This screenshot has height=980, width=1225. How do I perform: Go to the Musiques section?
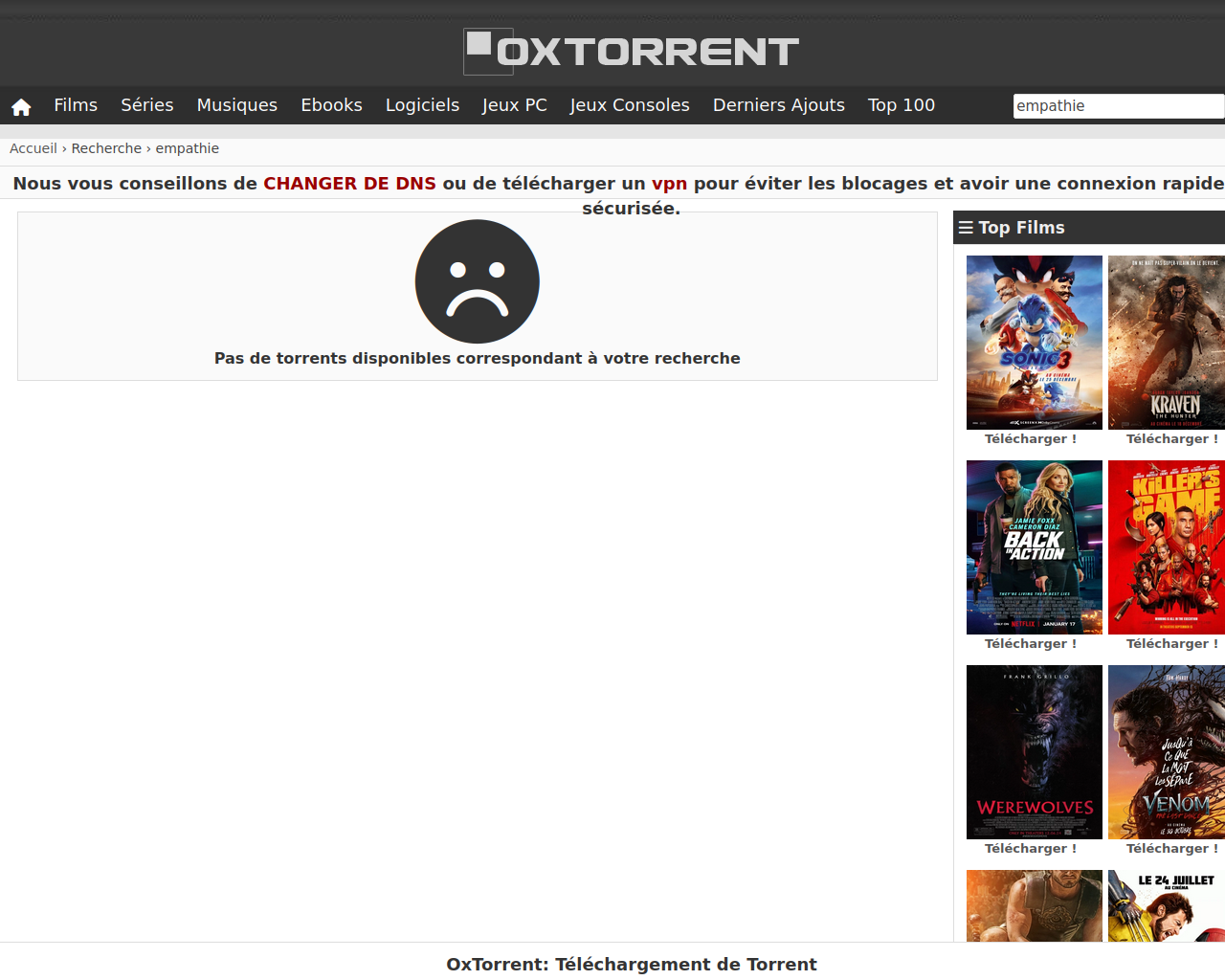click(237, 105)
